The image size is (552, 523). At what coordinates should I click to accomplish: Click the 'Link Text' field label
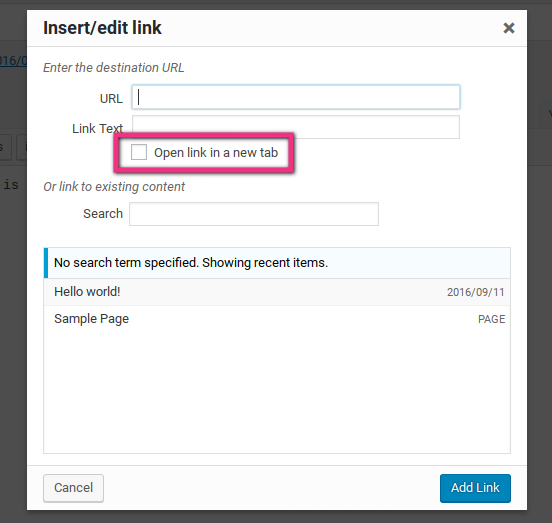click(x=98, y=128)
